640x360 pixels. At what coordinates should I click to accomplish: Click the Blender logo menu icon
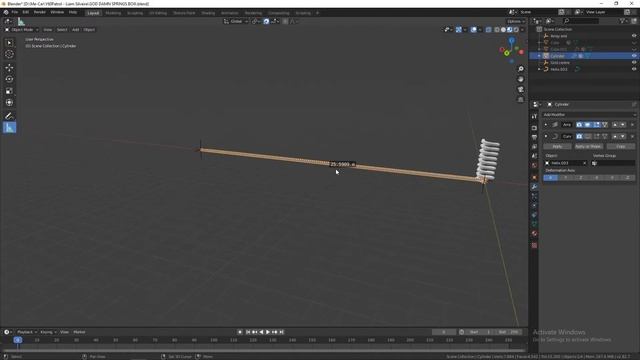[x=6, y=12]
